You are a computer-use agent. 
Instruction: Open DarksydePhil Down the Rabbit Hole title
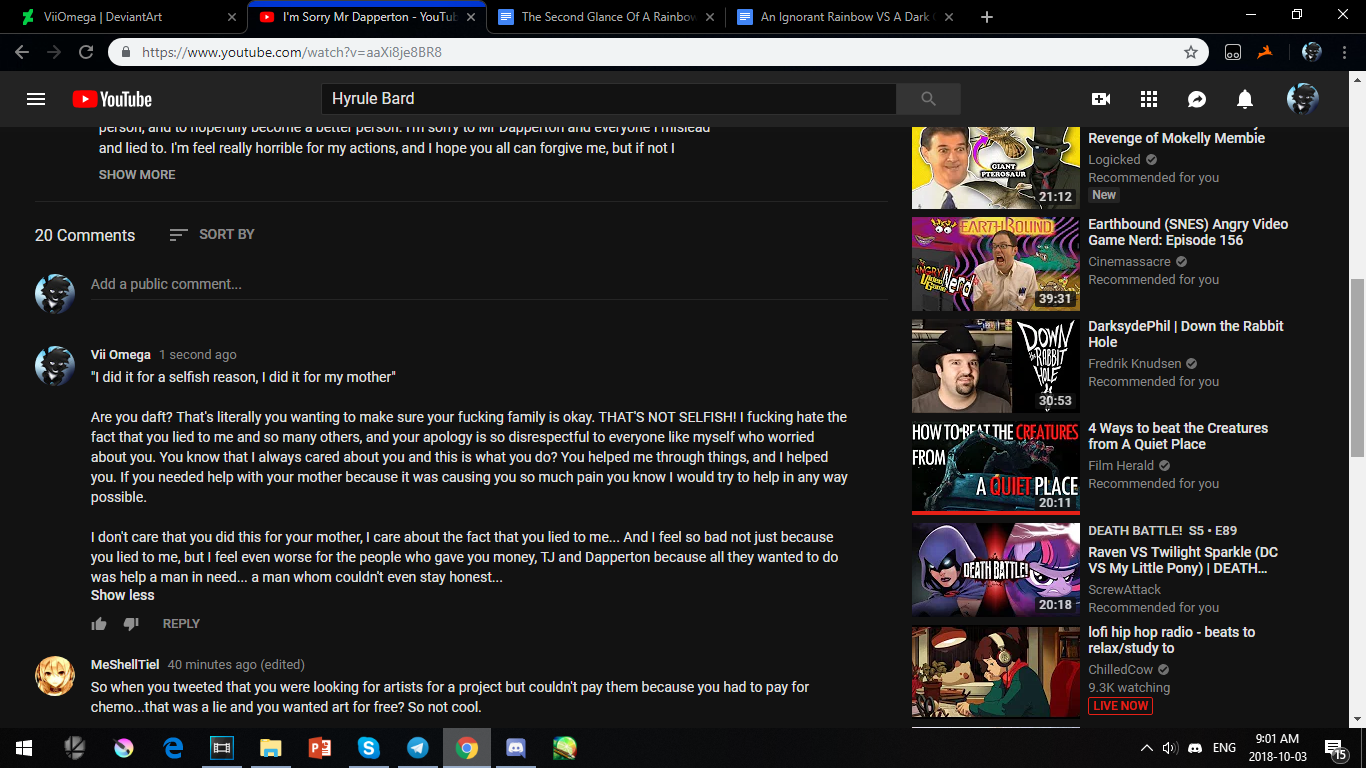click(1186, 334)
